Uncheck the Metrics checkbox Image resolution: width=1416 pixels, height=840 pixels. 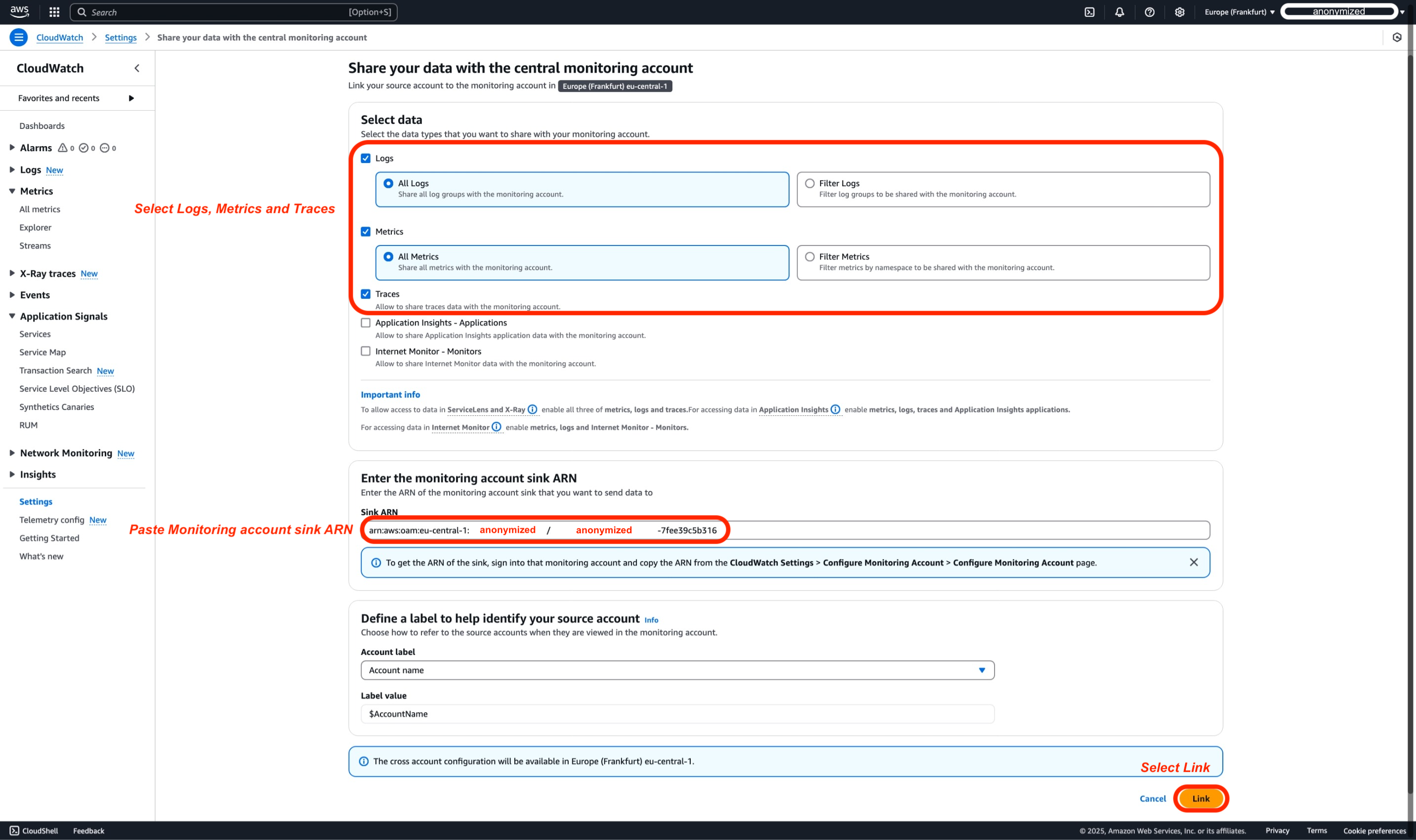click(x=366, y=232)
